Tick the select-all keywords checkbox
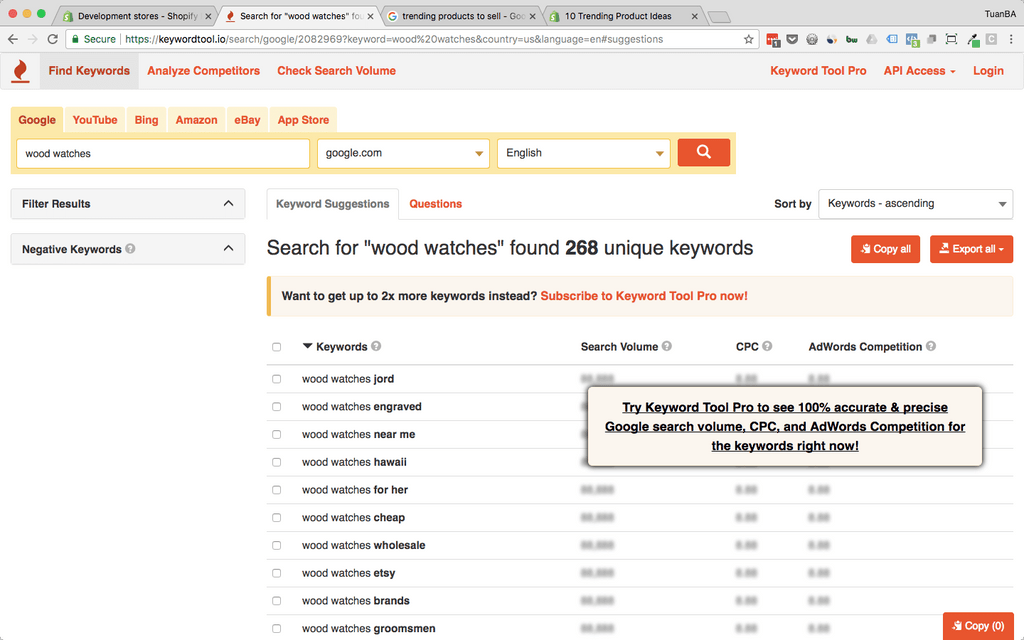The image size is (1024, 640). click(276, 347)
